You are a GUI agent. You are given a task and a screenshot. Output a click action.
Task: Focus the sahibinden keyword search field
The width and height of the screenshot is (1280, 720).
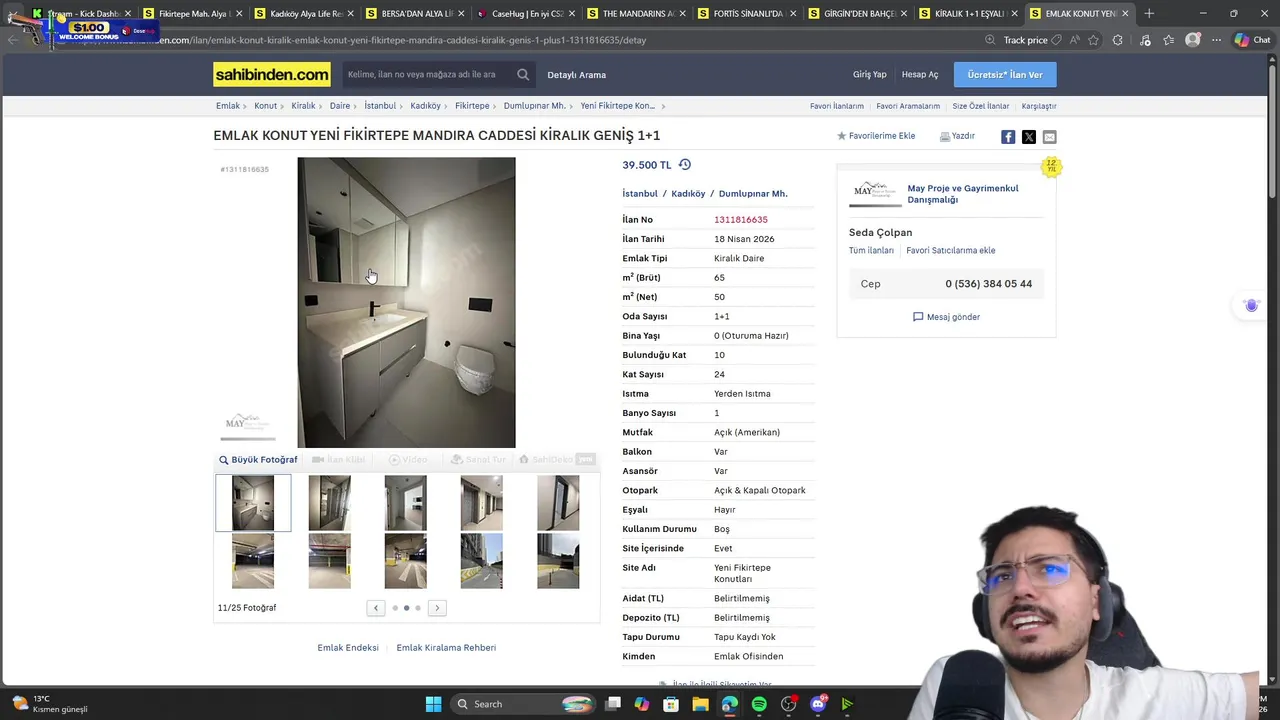[x=428, y=74]
